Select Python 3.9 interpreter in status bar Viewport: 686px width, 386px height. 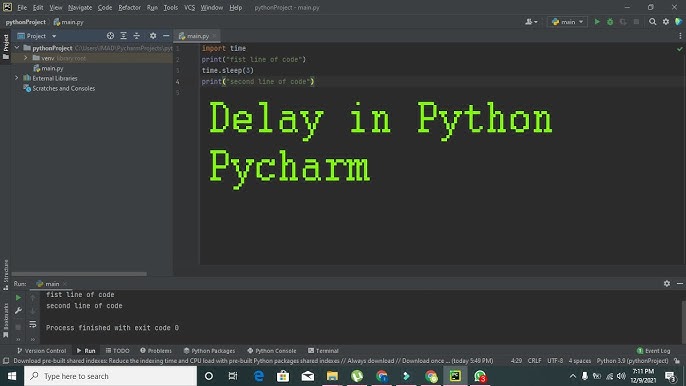tap(632, 361)
